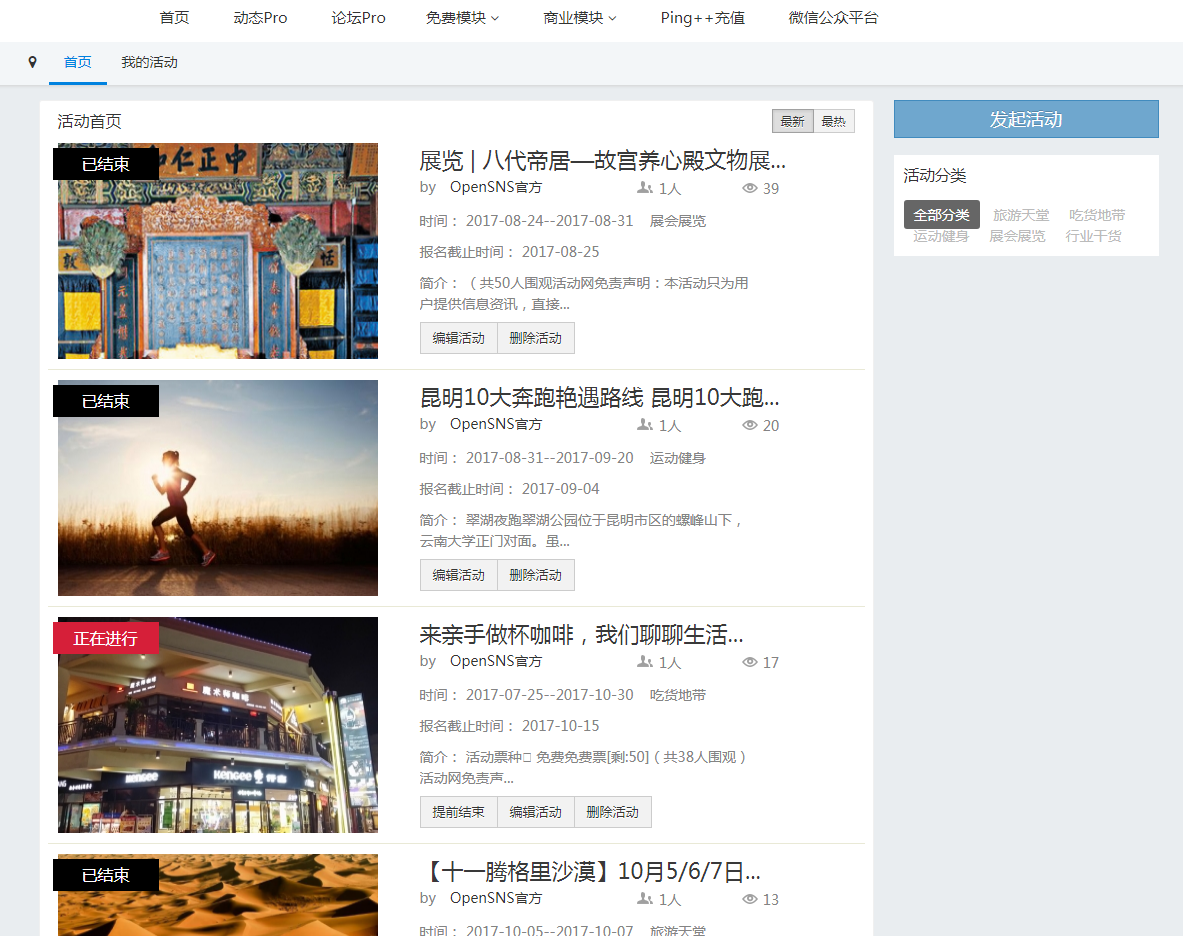Click date text 2017-08-24--2017-08-31

coord(549,221)
